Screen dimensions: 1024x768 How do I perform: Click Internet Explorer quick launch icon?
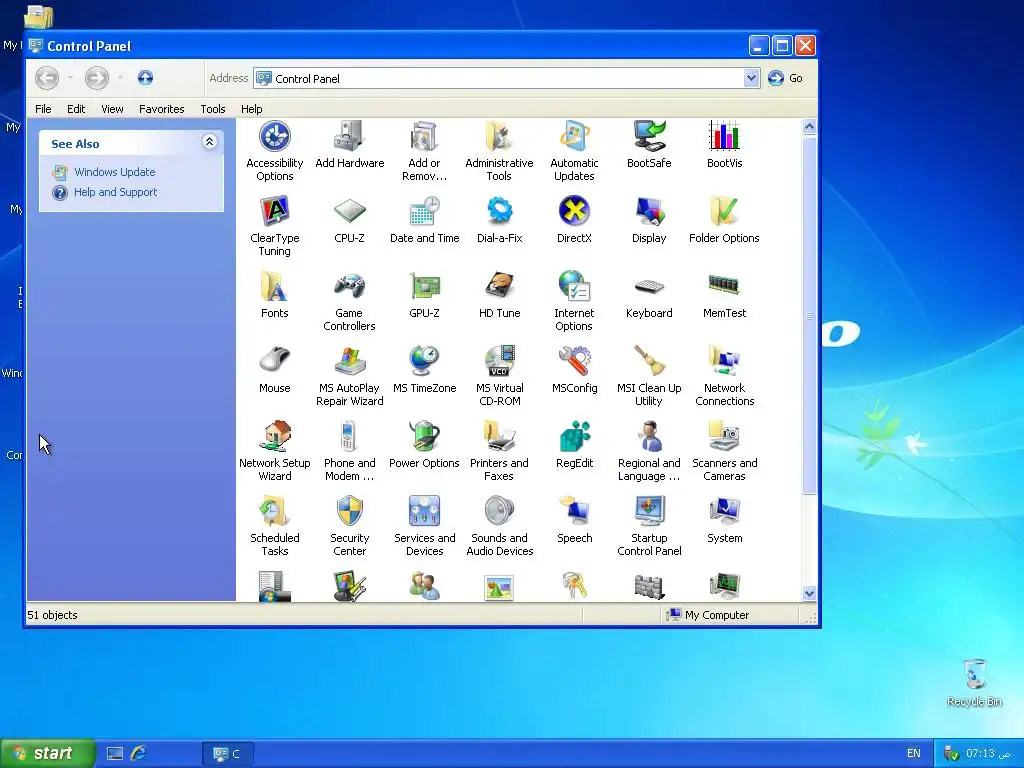pos(138,754)
